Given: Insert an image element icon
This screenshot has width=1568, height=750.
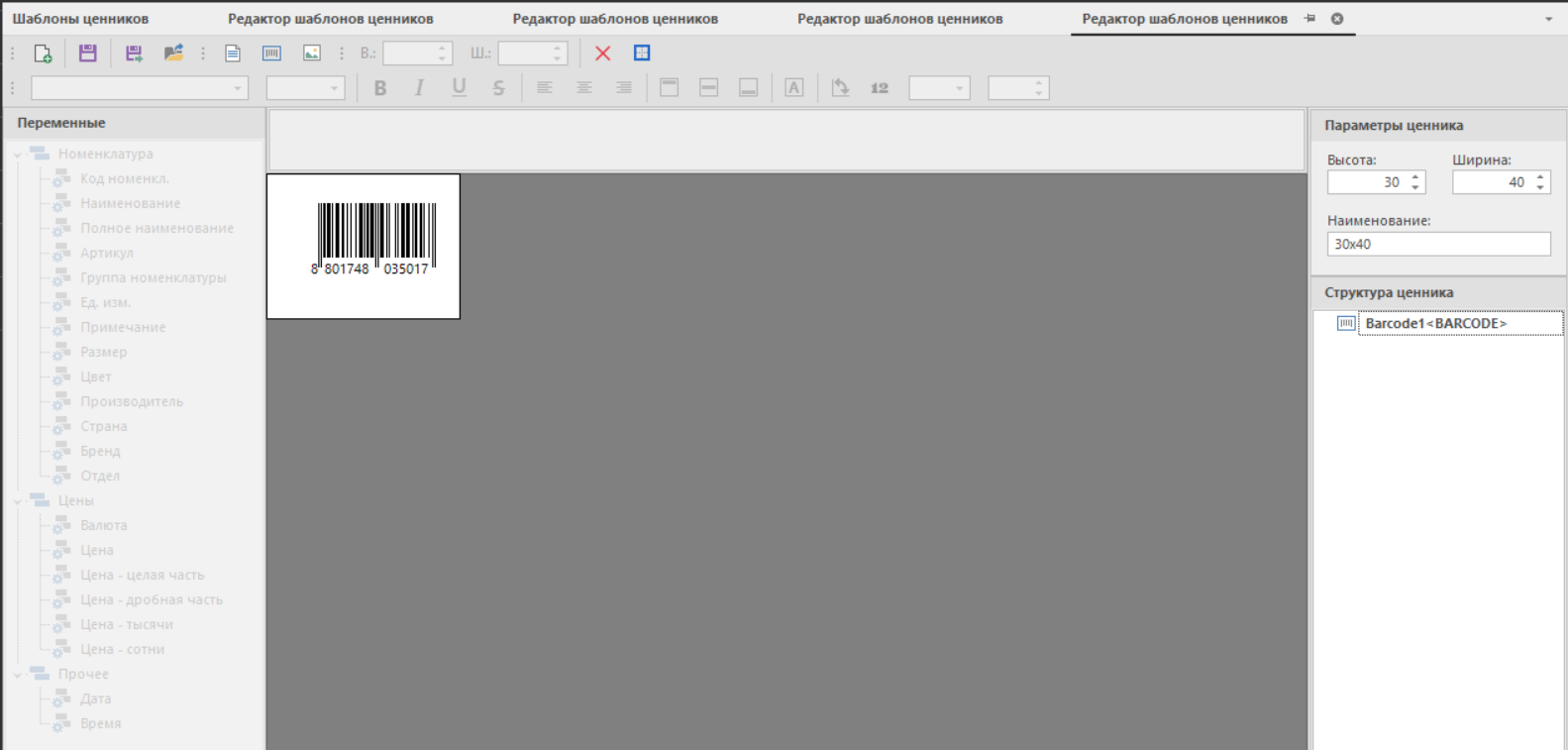Looking at the screenshot, I should point(312,54).
